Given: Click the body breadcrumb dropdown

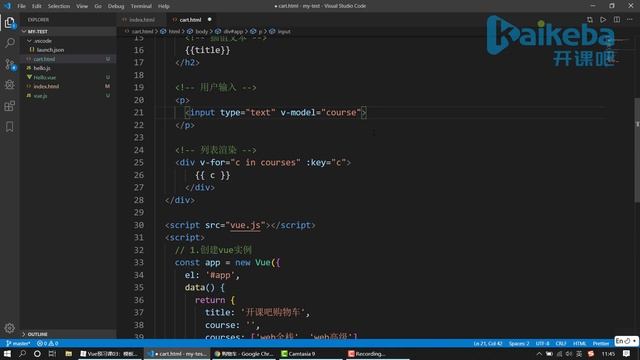Looking at the screenshot, I should click(x=198, y=31).
